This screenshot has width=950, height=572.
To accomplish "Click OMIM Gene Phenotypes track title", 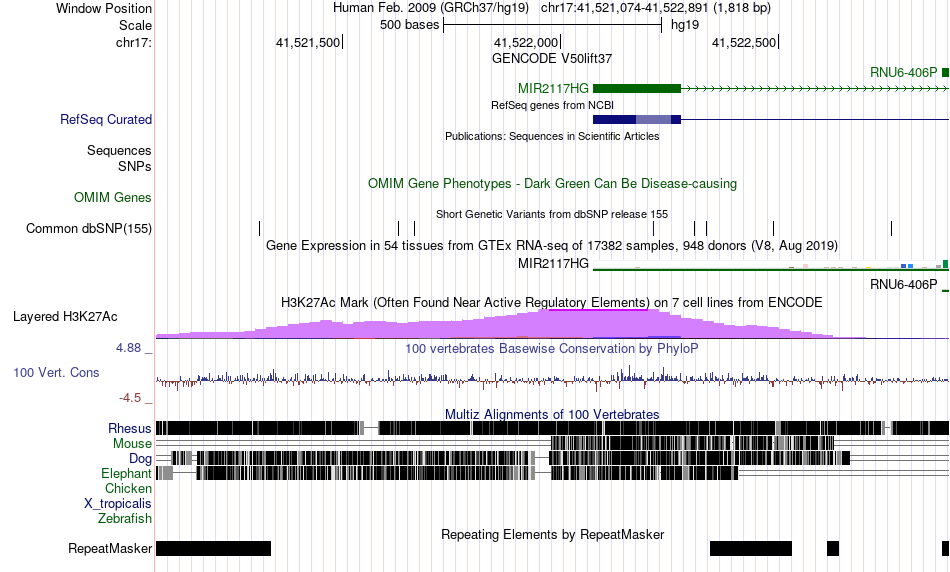I will point(552,184).
